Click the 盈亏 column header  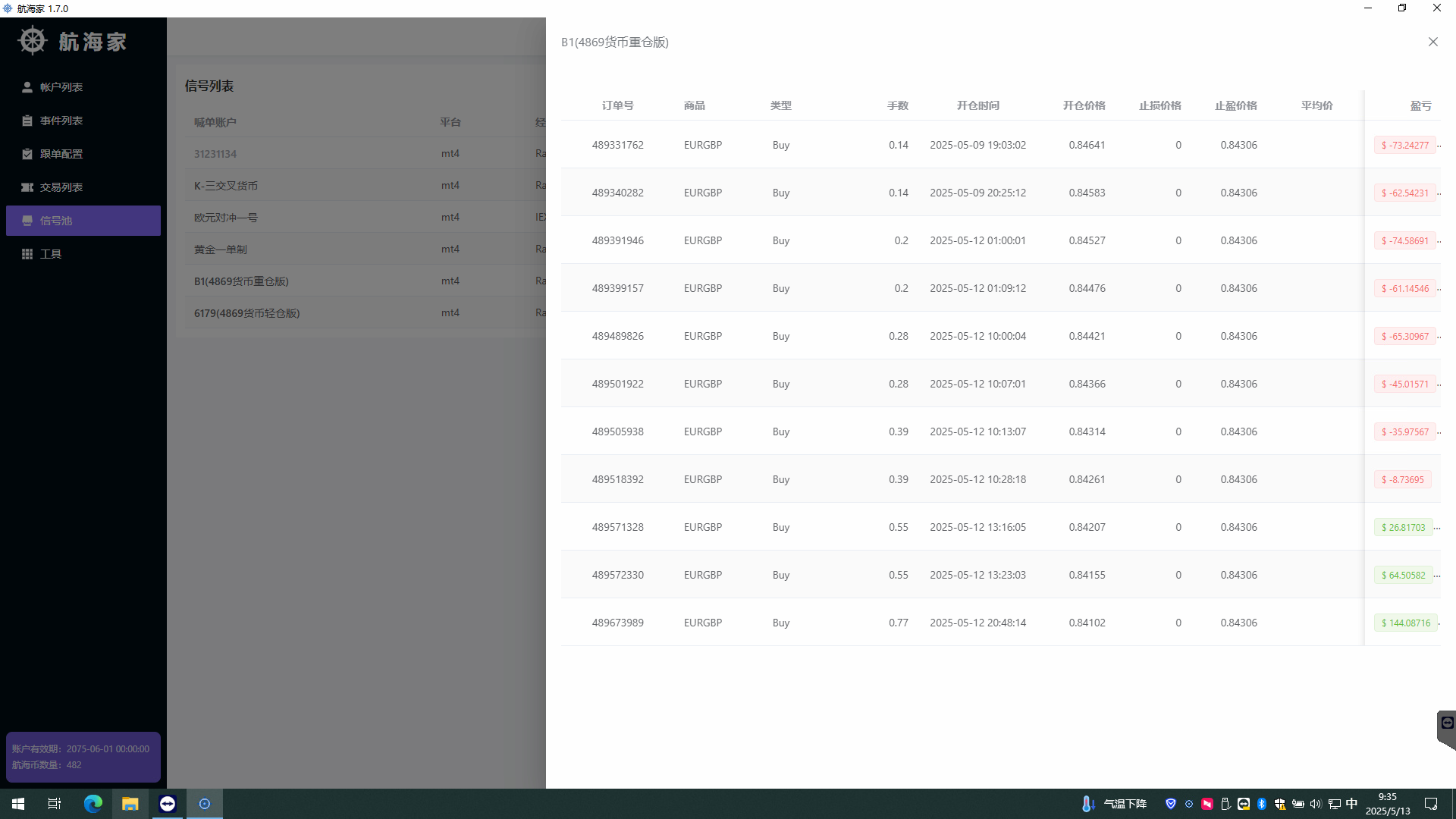tap(1420, 105)
